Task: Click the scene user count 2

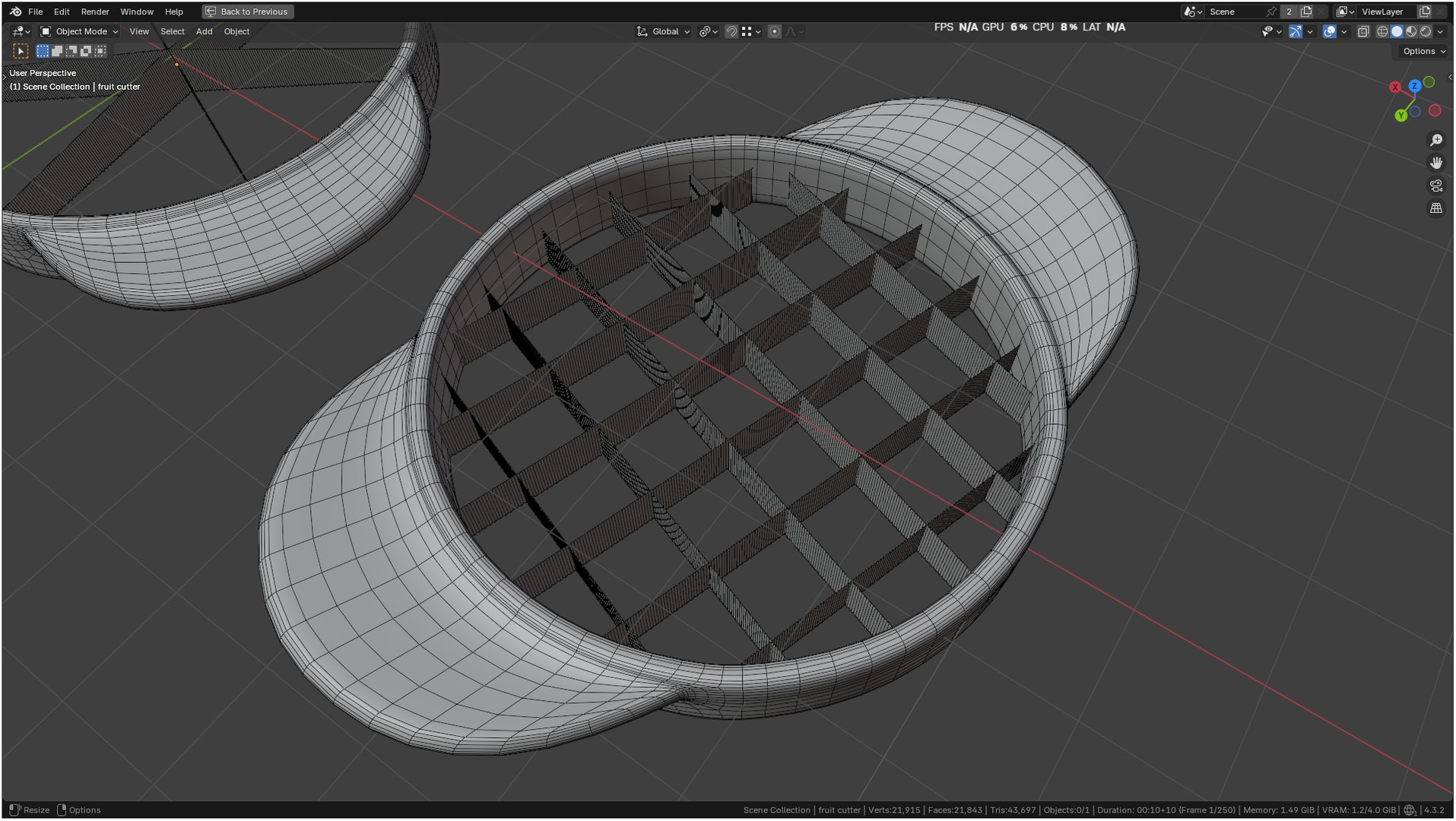Action: 1289,11
